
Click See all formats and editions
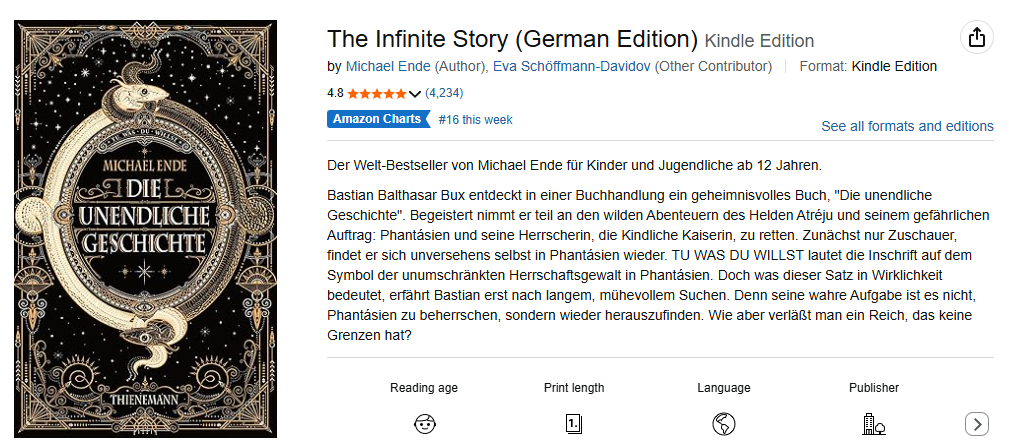click(907, 126)
